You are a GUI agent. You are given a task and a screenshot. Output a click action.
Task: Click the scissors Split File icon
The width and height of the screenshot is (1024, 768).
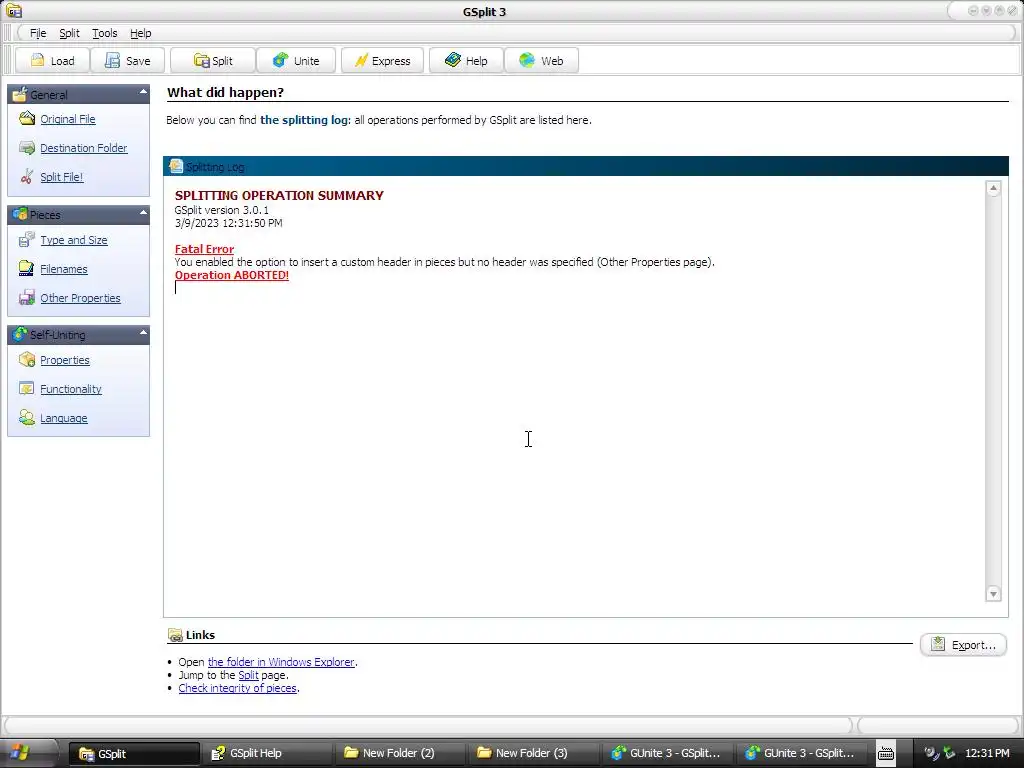click(27, 176)
